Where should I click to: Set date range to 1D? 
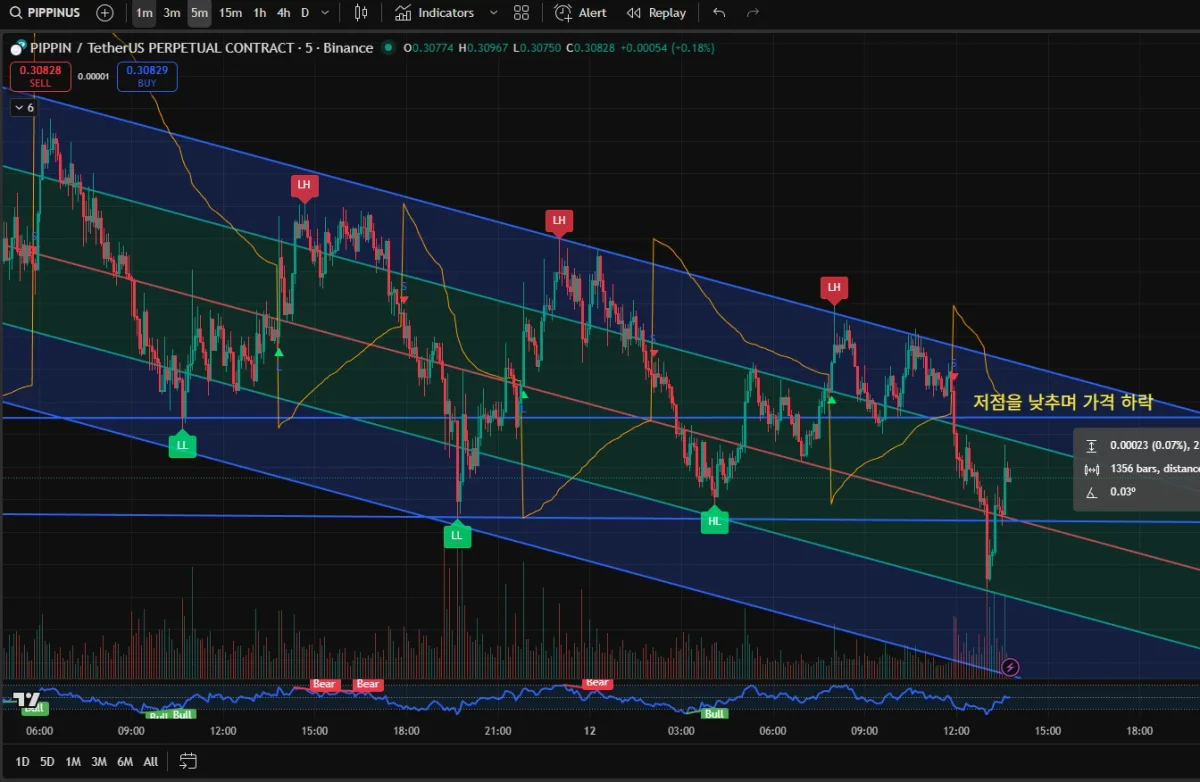click(x=22, y=761)
